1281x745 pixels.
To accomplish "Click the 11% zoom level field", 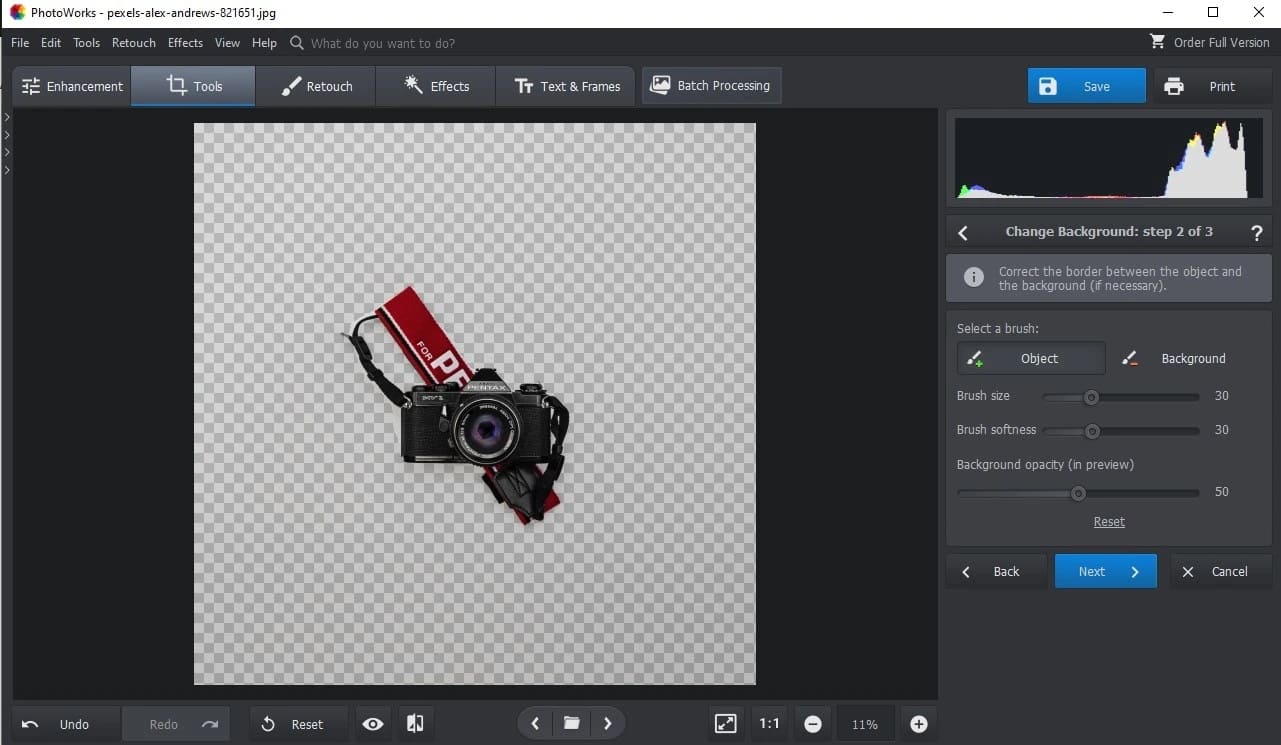I will [864, 723].
